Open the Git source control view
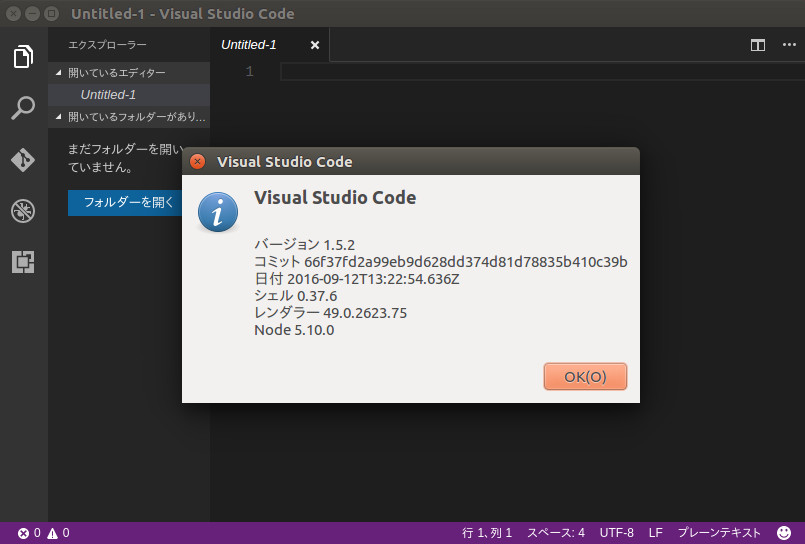Screen dimensions: 805x544 click(23, 160)
